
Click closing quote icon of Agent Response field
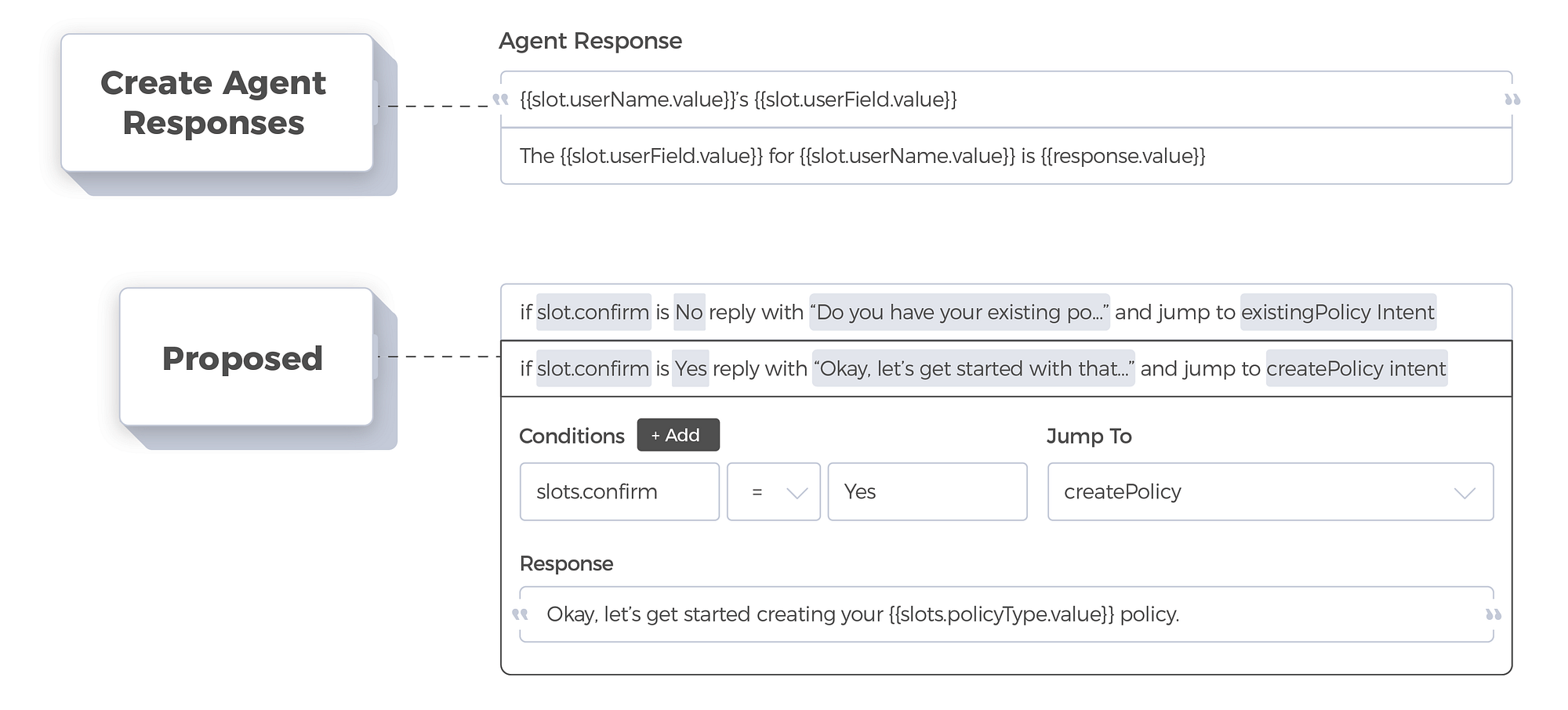[x=1512, y=100]
